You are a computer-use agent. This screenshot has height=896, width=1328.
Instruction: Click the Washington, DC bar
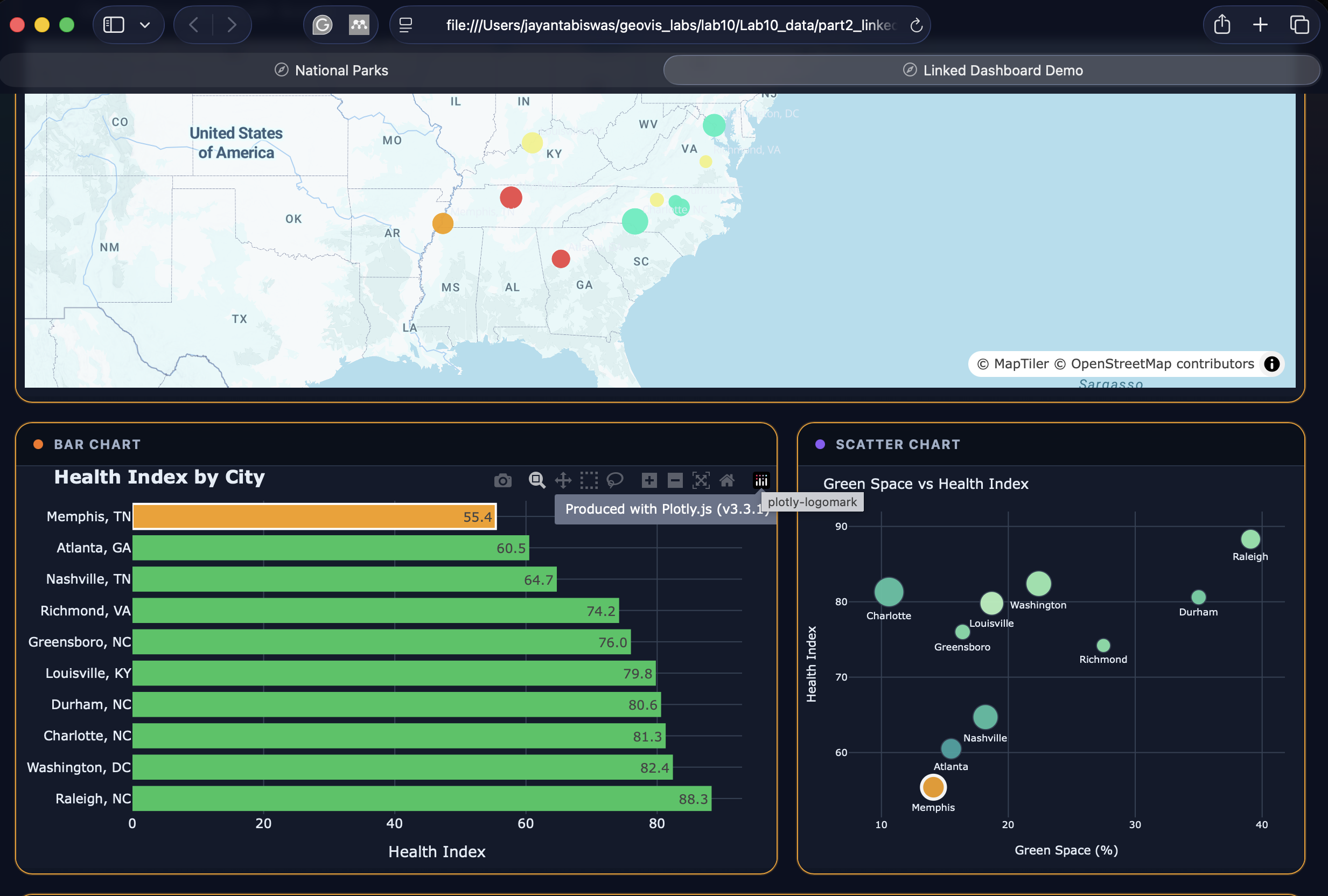point(402,767)
